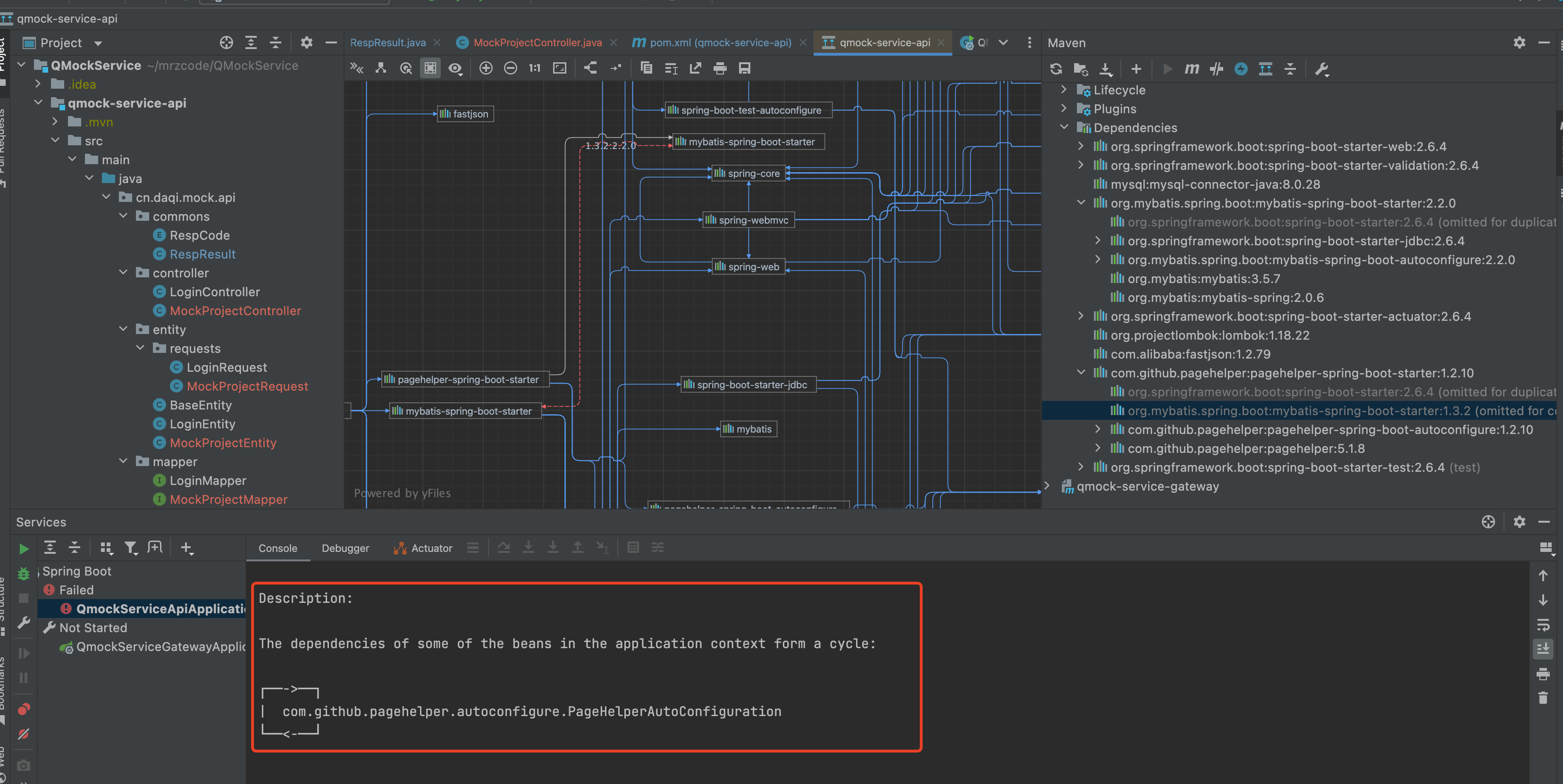Click diagram actual size 1:1 icon
The image size is (1563, 784).
[535, 68]
